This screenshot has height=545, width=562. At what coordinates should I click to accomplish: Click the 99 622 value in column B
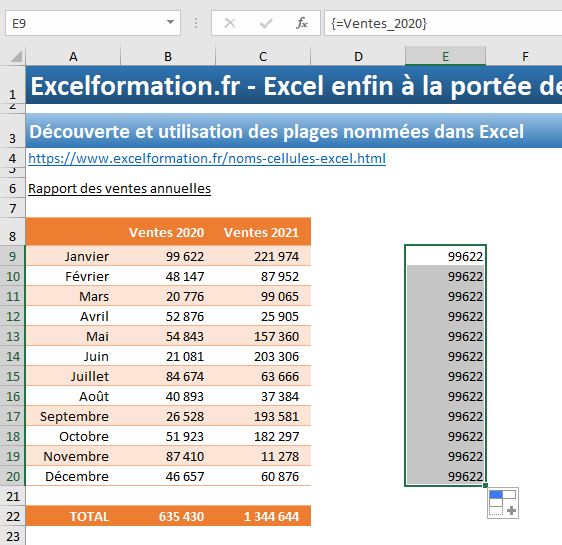(x=168, y=256)
